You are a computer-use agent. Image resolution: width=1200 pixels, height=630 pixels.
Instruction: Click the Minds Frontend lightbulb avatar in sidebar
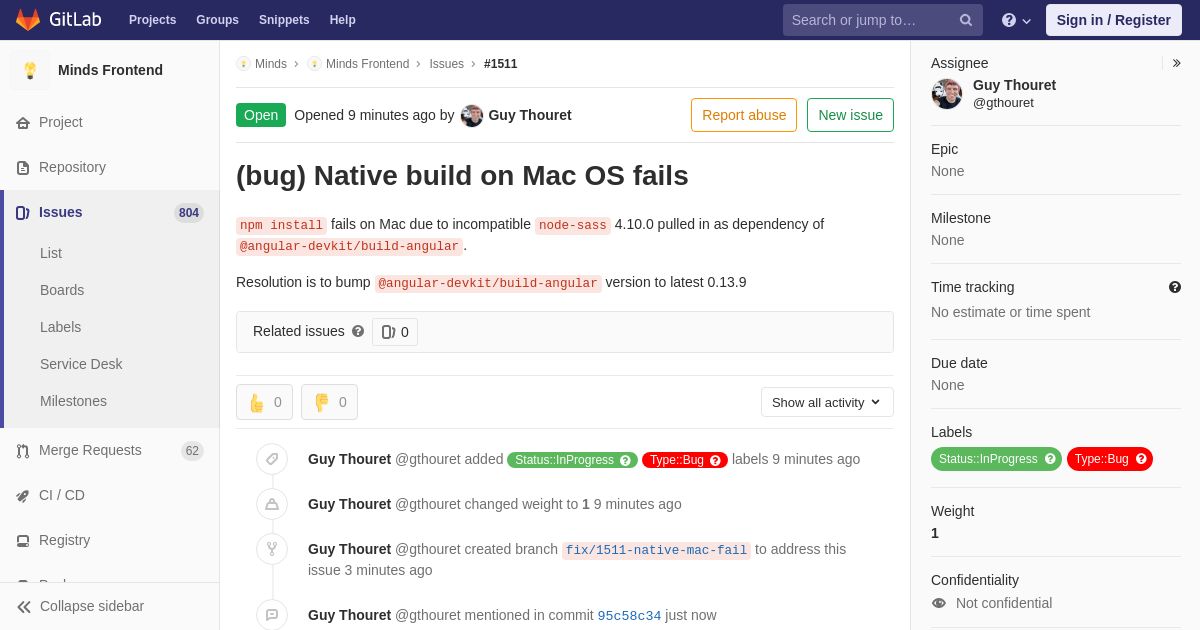(x=30, y=70)
